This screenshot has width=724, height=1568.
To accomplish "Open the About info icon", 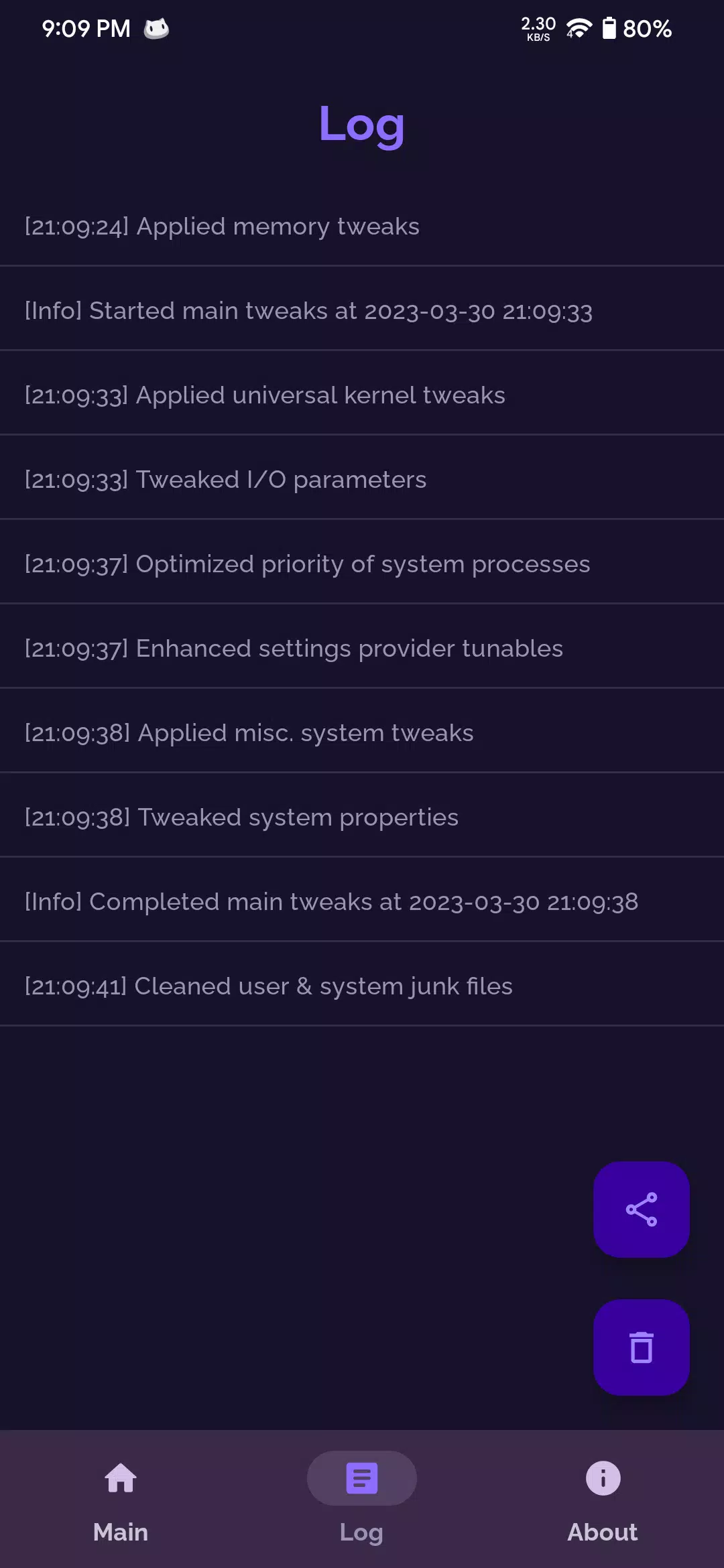I will 603,1478.
